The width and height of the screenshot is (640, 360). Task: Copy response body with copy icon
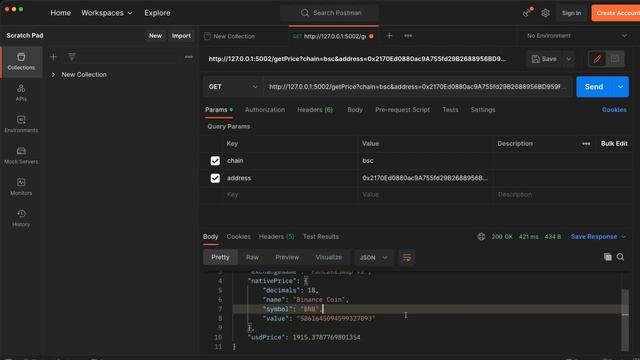pyautogui.click(x=608, y=257)
